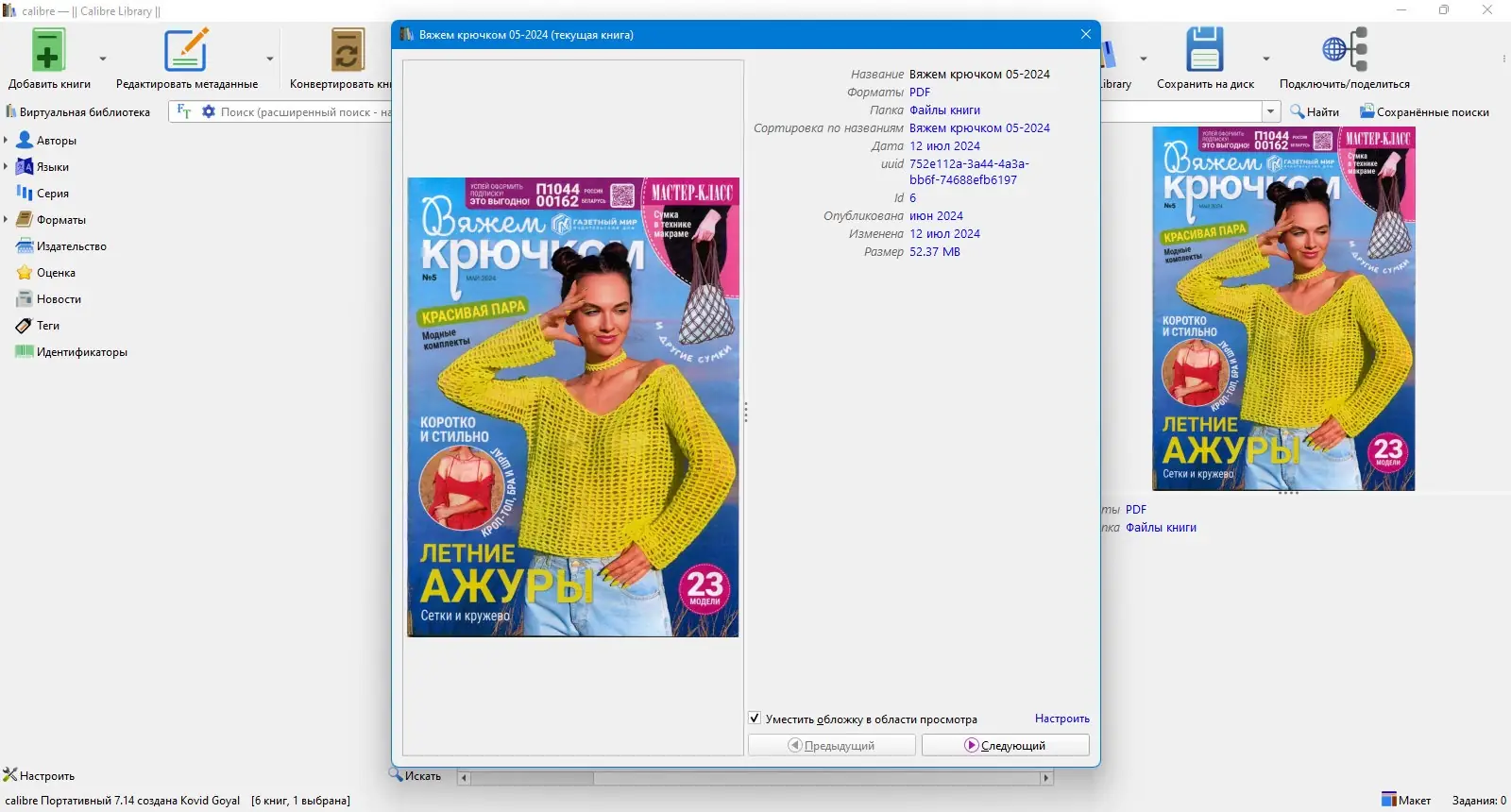Select the Identifiers category

[x=82, y=352]
